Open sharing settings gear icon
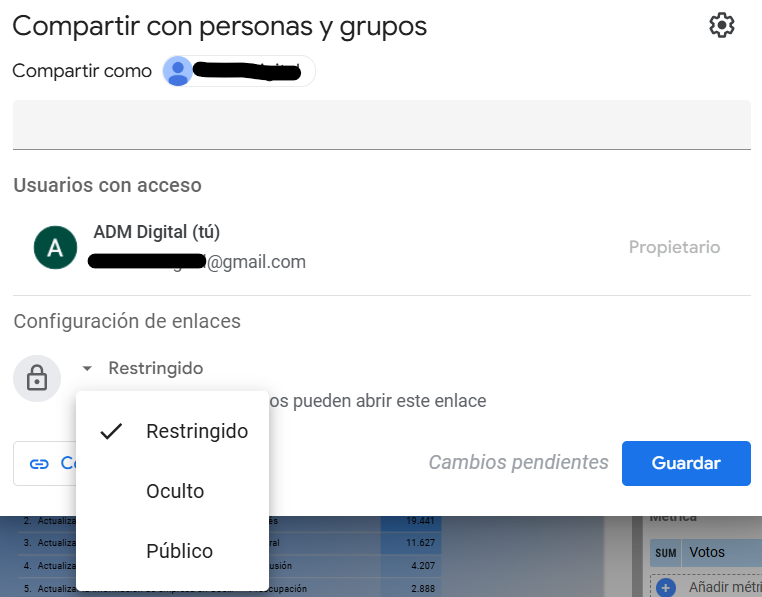The image size is (762, 597). point(722,25)
